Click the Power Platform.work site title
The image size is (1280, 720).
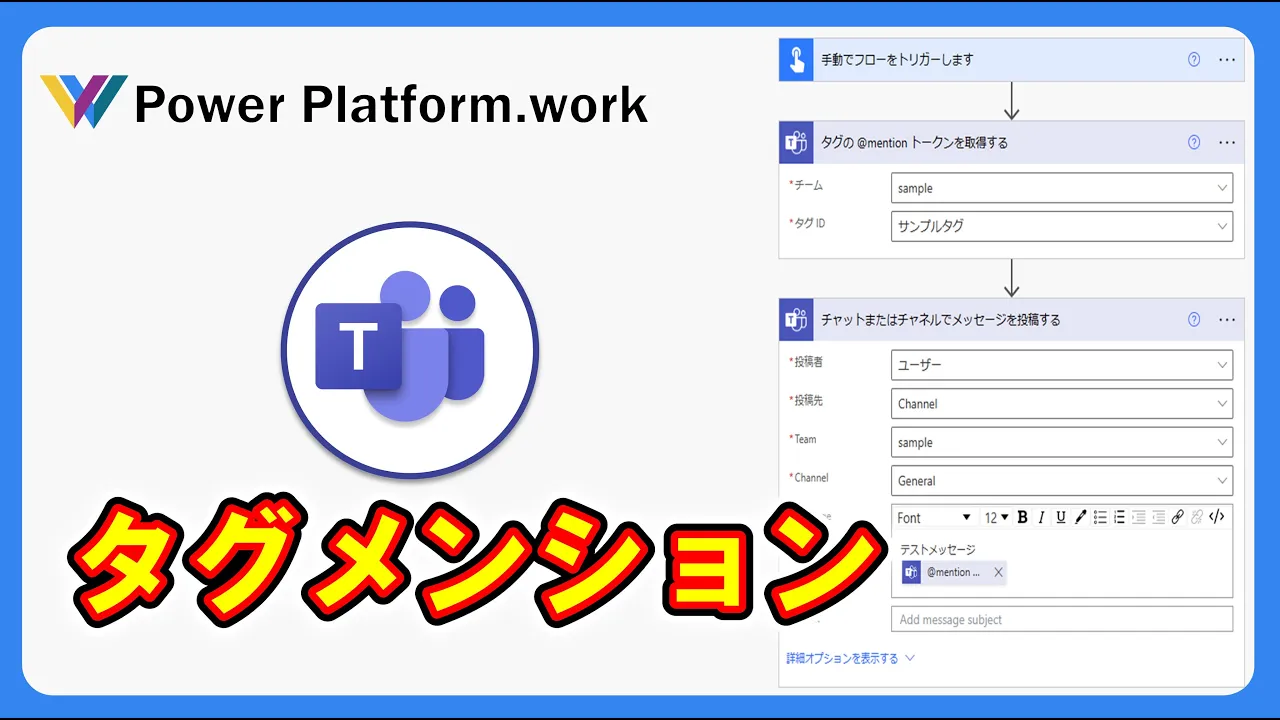pyautogui.click(x=391, y=105)
